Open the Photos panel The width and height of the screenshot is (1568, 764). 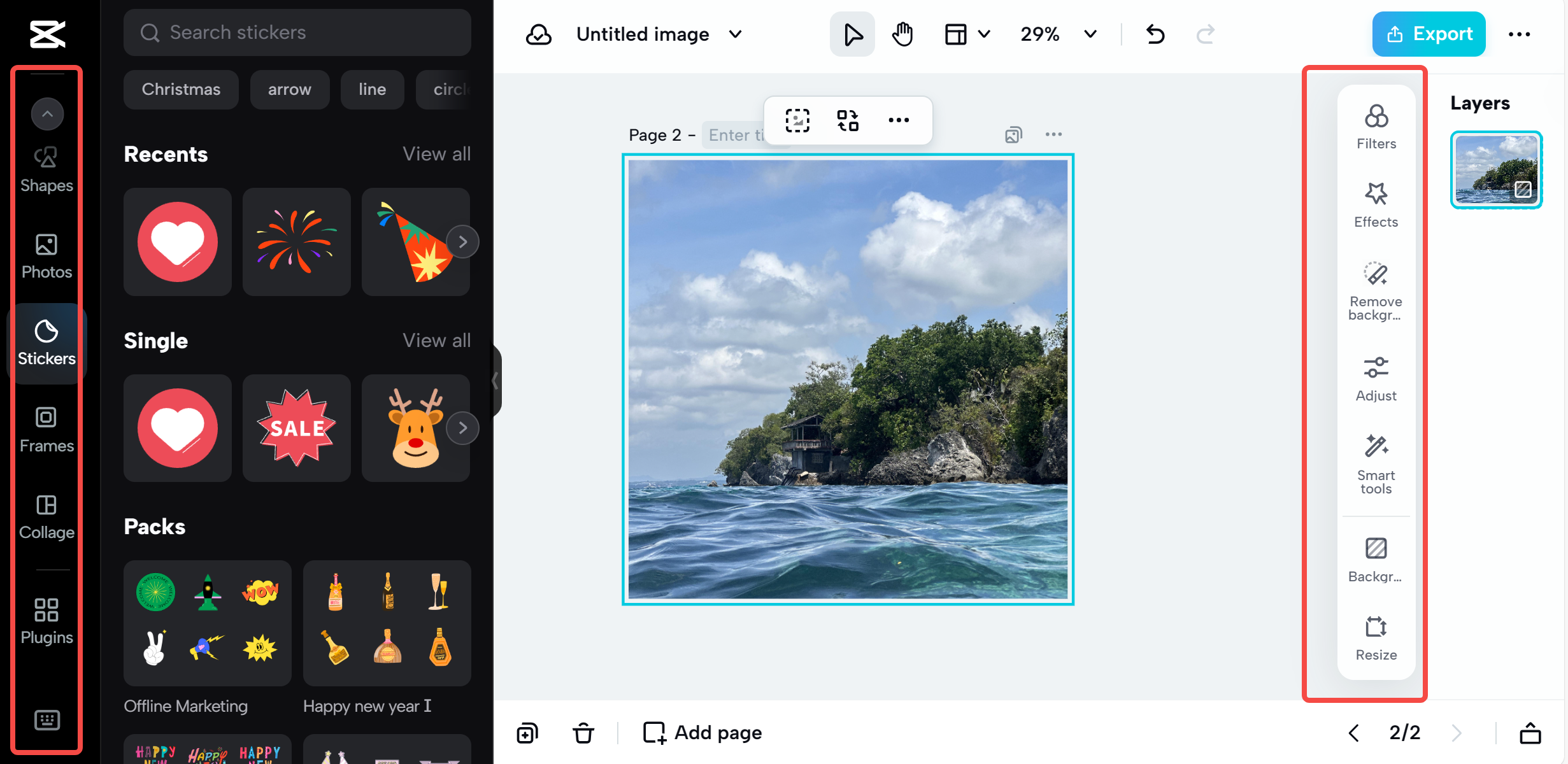[x=46, y=257]
